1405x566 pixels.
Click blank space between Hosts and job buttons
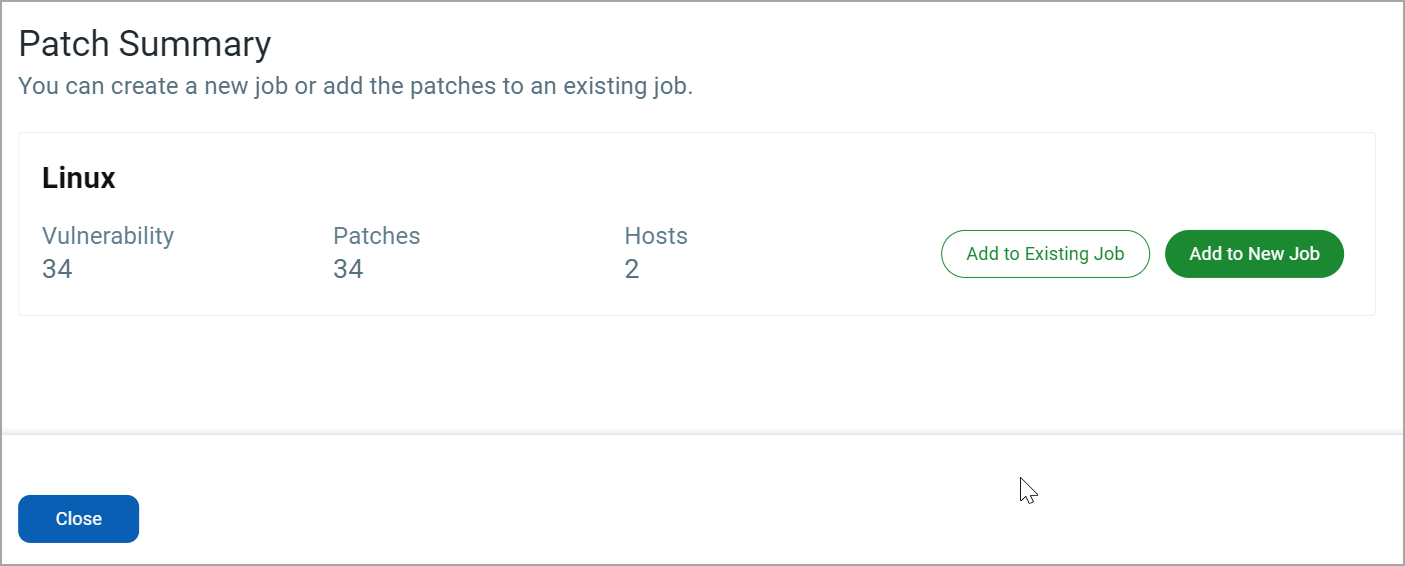pyautogui.click(x=810, y=254)
